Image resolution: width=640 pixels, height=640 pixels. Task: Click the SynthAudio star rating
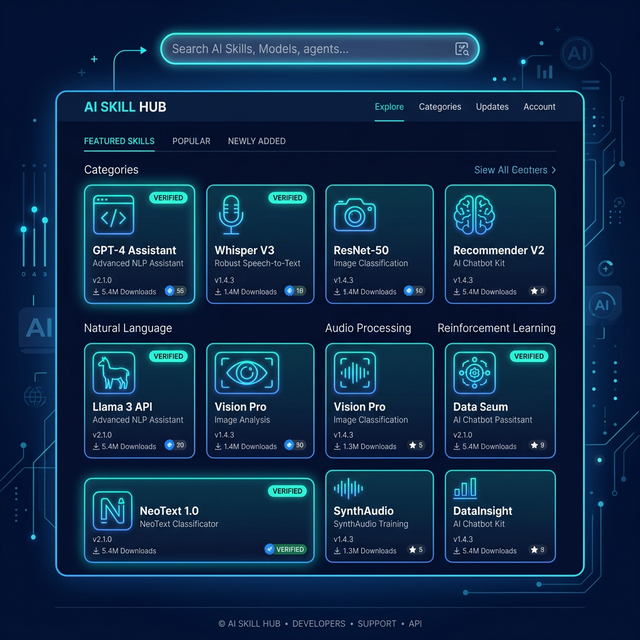tap(416, 550)
